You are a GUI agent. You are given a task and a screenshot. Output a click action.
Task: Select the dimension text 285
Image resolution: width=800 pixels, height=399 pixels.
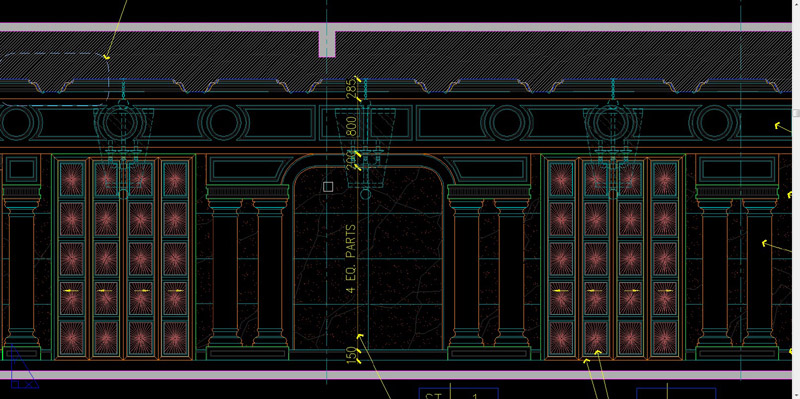(351, 88)
